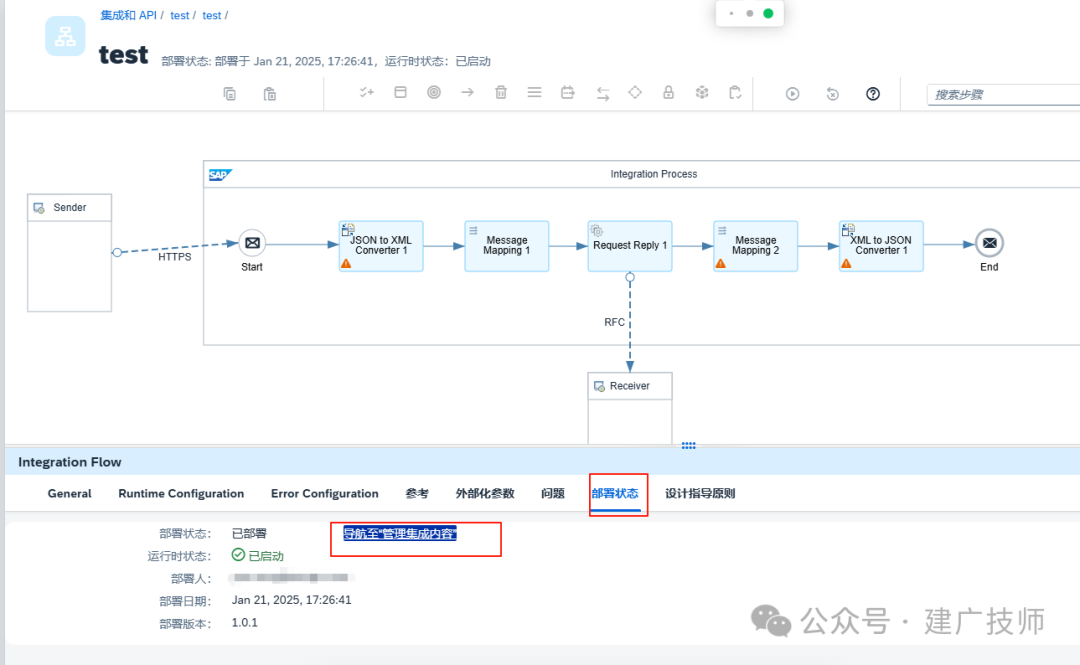
Task: Open the 集成和 API breadcrumb link
Action: 128,15
